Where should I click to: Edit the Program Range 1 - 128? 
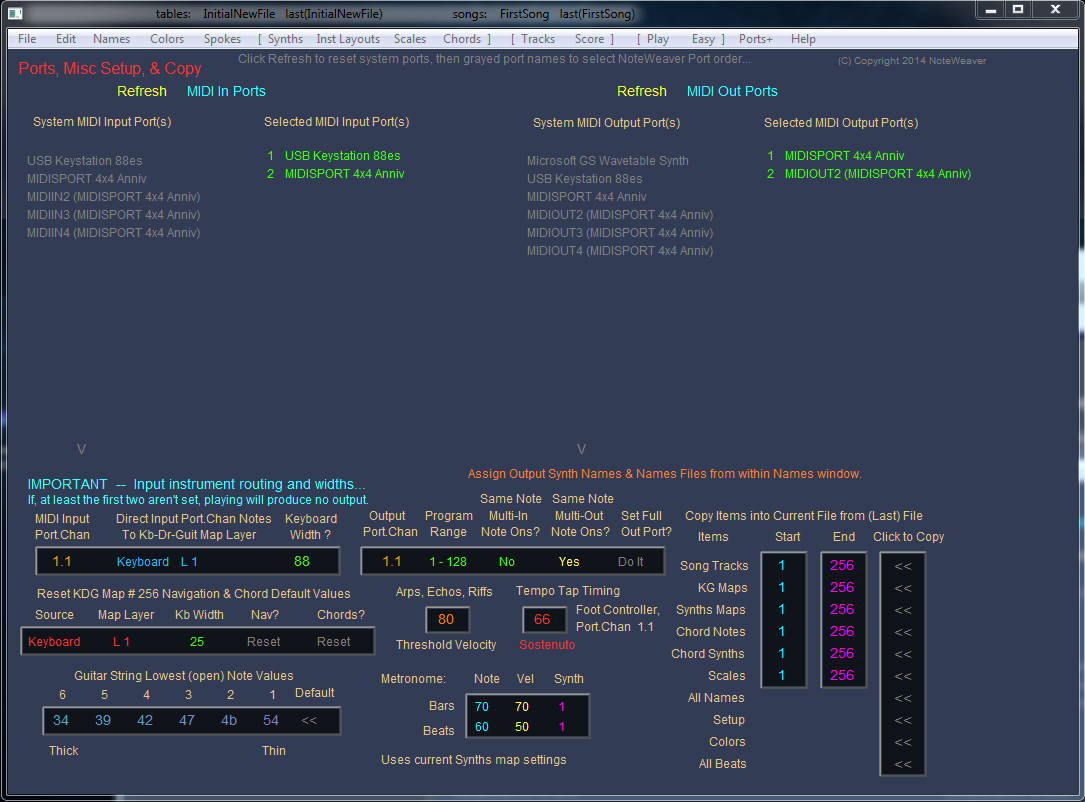coord(448,562)
